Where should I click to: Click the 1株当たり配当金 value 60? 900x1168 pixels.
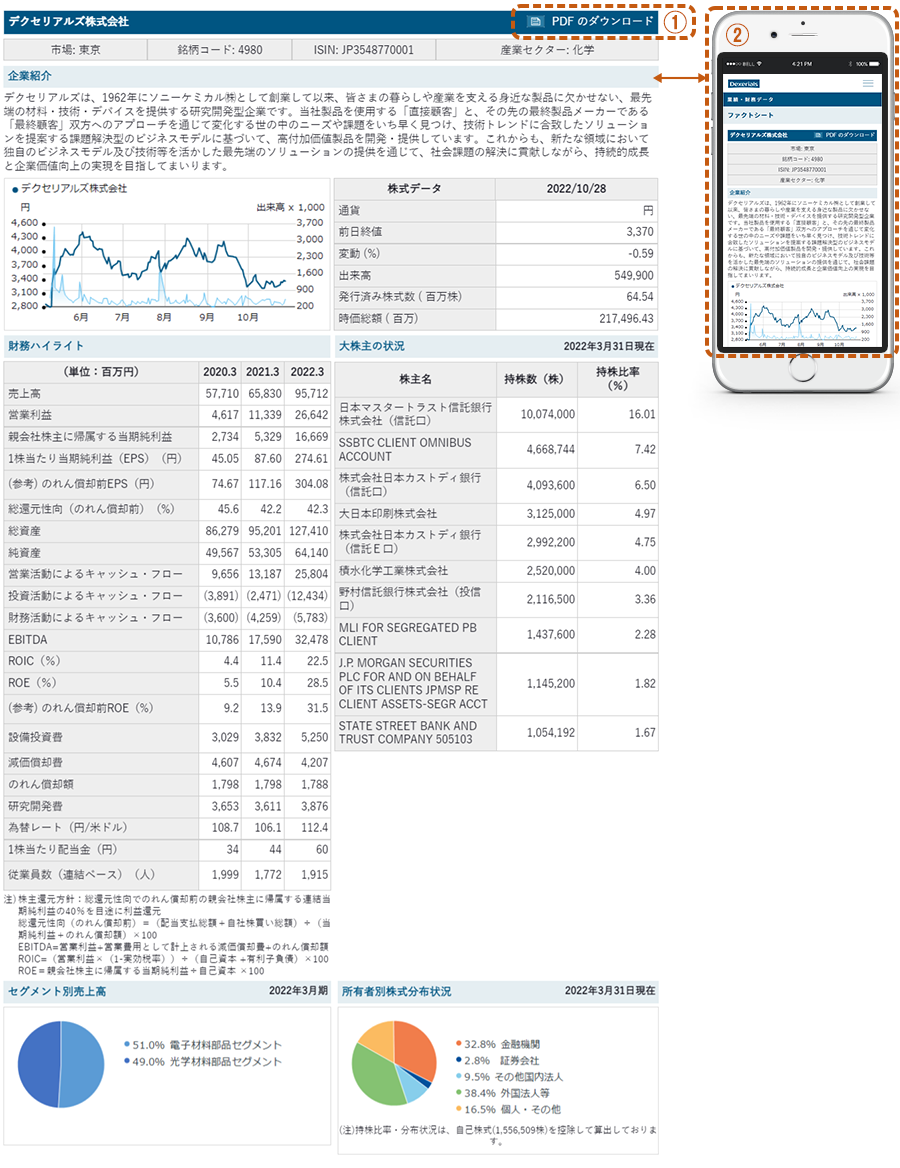click(x=322, y=849)
